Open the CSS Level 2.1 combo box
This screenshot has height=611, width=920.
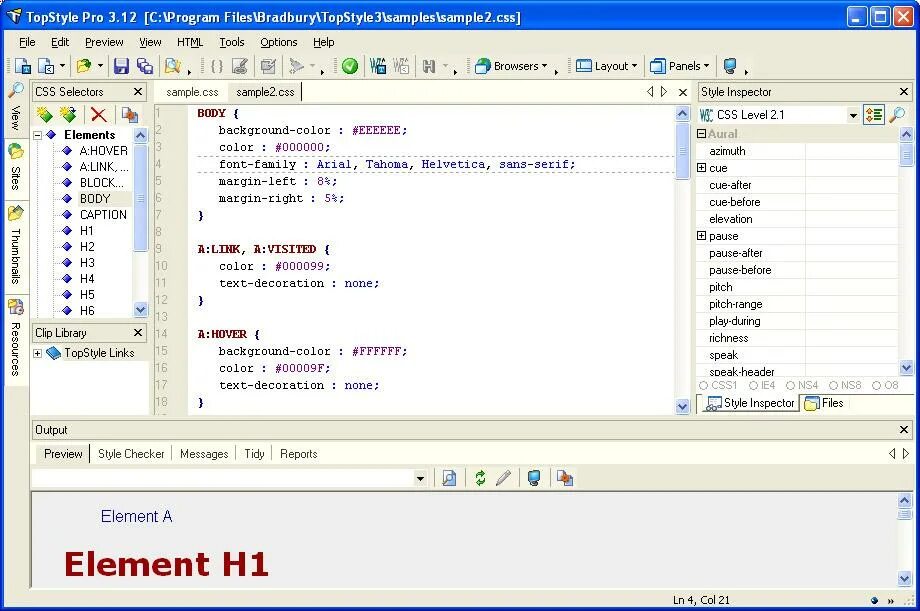tap(853, 115)
